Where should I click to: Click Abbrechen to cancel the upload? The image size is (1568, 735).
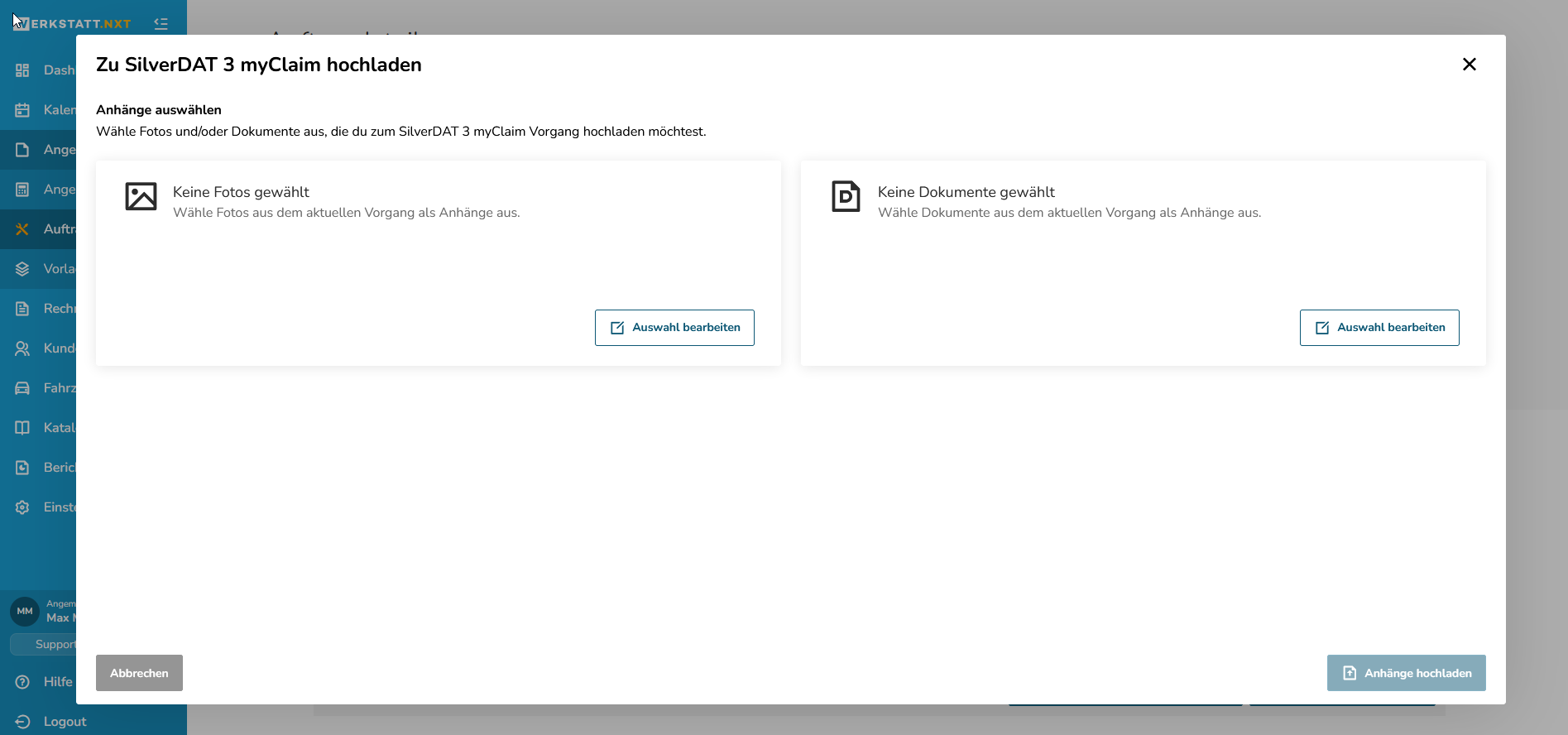coord(139,673)
